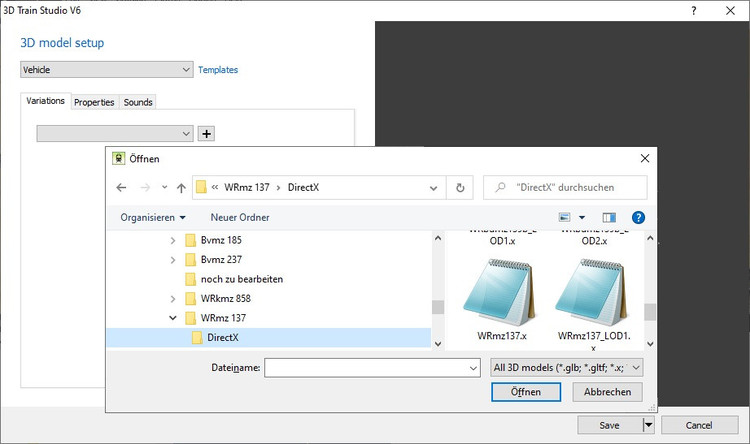Open the Dateiname dropdown arrow
Screen dimensions: 750x444
pos(473,368)
